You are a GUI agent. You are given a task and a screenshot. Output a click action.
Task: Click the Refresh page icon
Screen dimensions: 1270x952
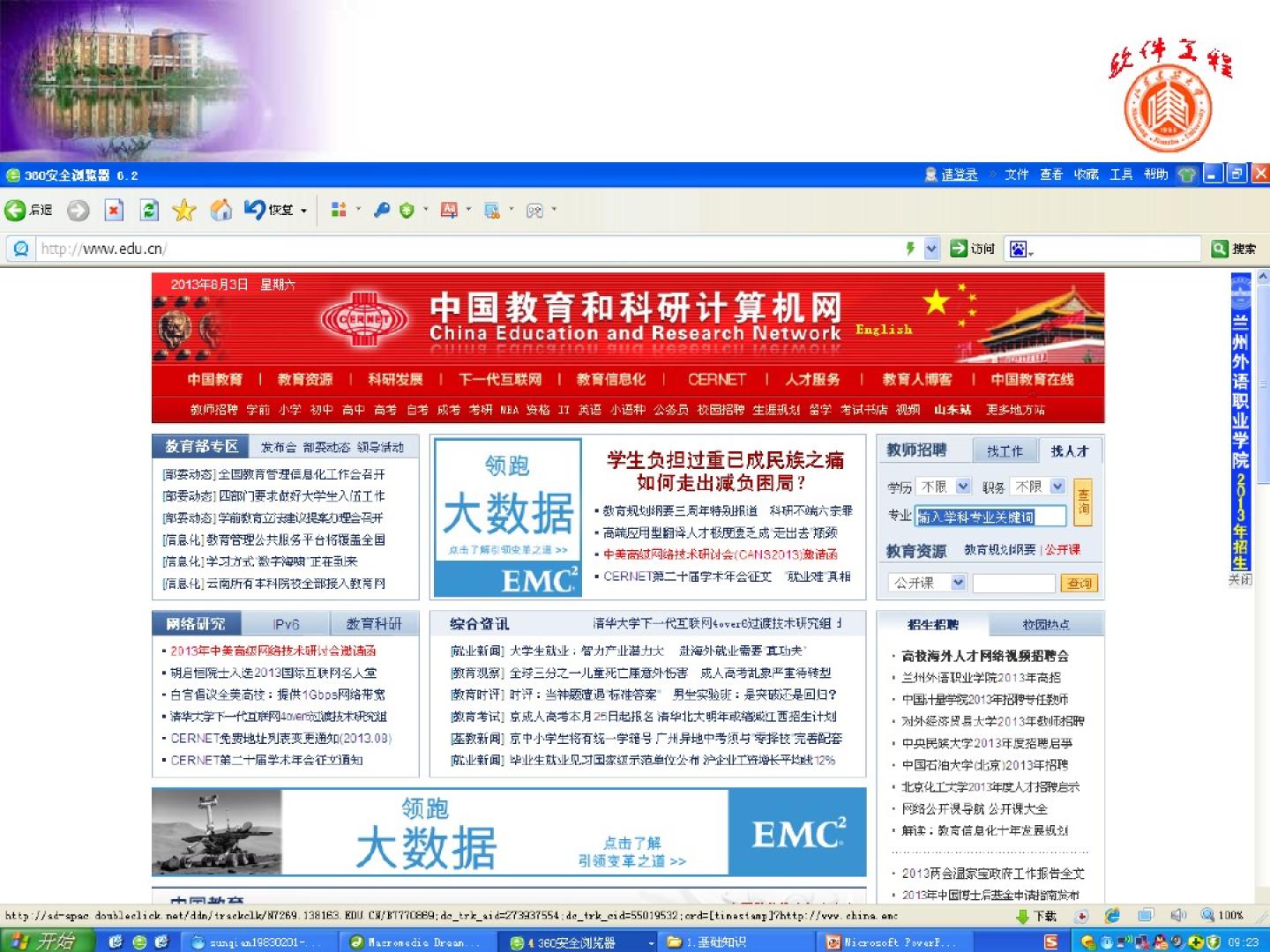coord(149,210)
